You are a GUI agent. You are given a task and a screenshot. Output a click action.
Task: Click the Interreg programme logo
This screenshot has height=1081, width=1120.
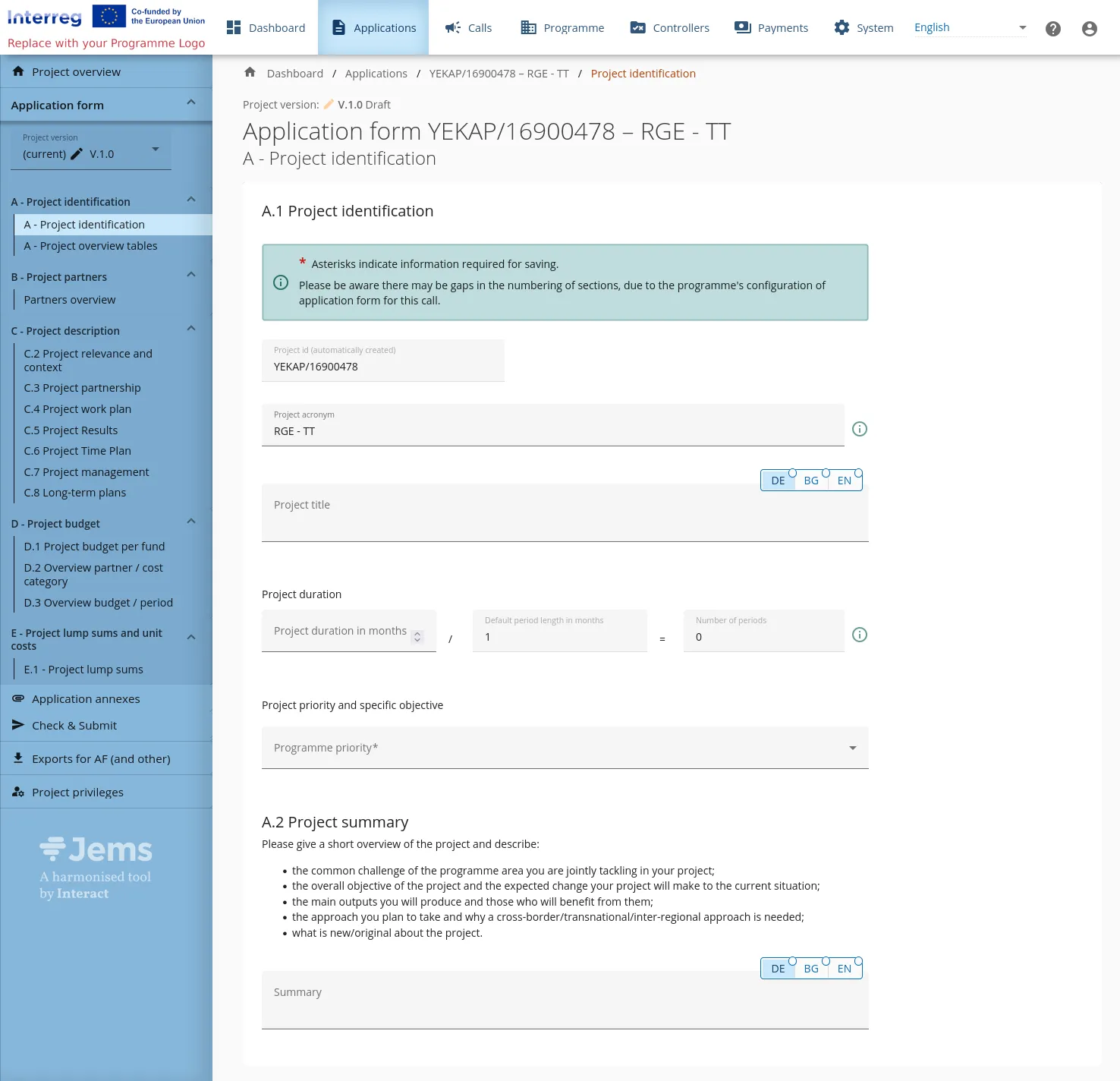[106, 27]
